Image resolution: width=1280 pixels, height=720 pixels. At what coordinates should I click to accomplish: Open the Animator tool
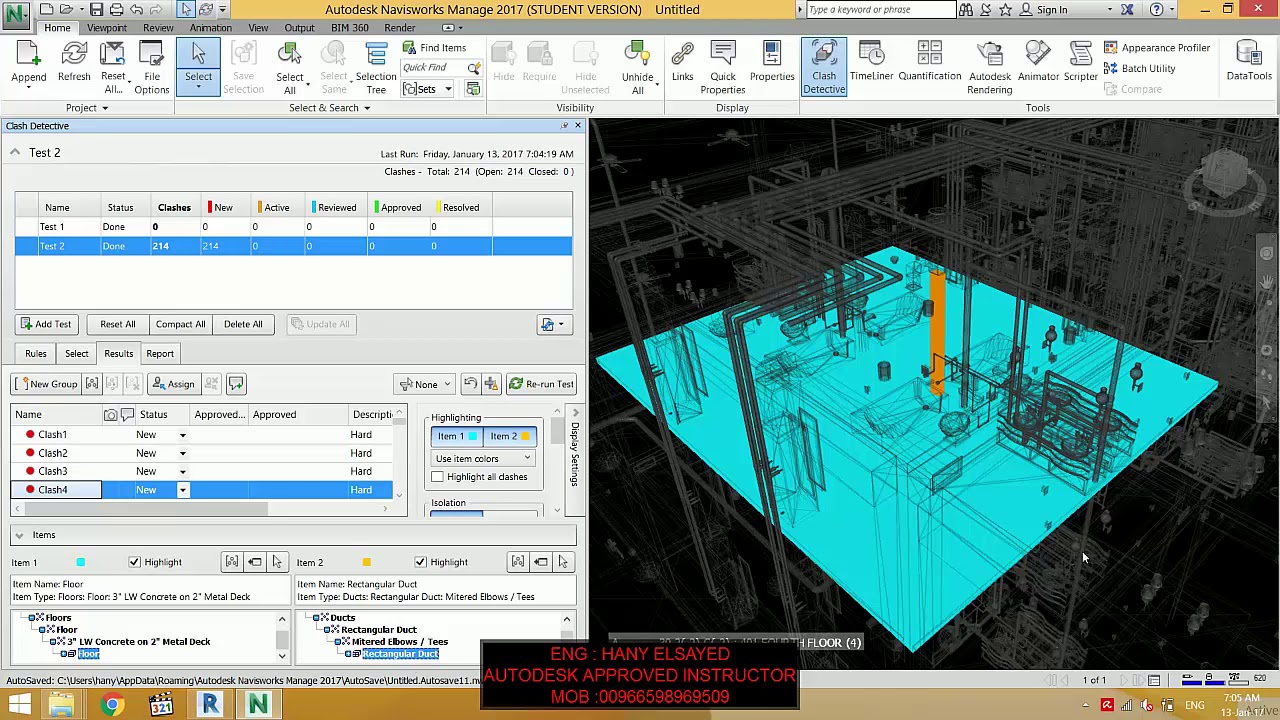tap(1038, 62)
